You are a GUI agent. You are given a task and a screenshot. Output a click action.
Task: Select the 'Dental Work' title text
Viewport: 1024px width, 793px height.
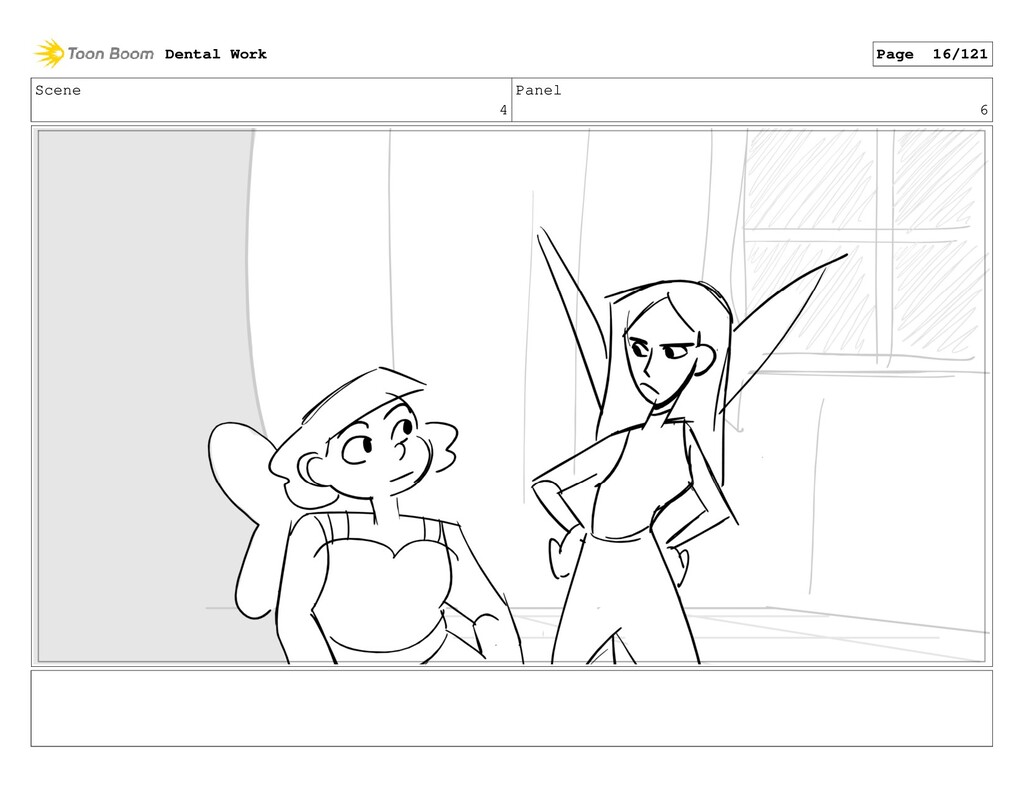216,54
